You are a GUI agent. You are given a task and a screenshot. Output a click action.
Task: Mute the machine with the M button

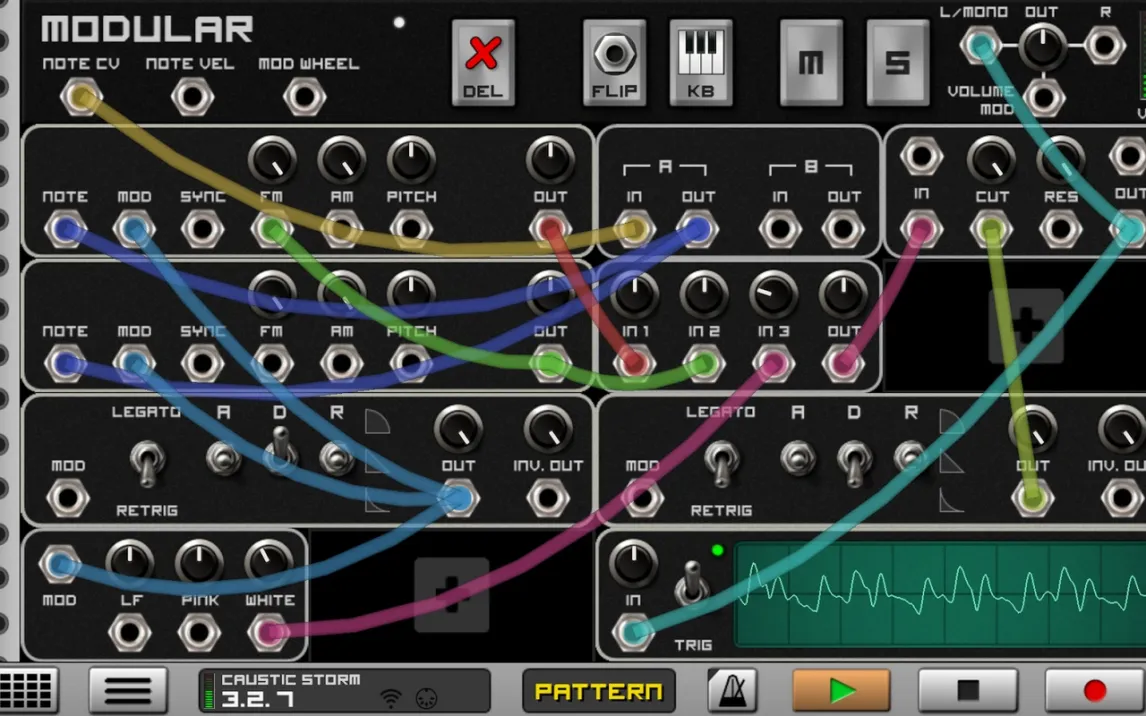811,63
